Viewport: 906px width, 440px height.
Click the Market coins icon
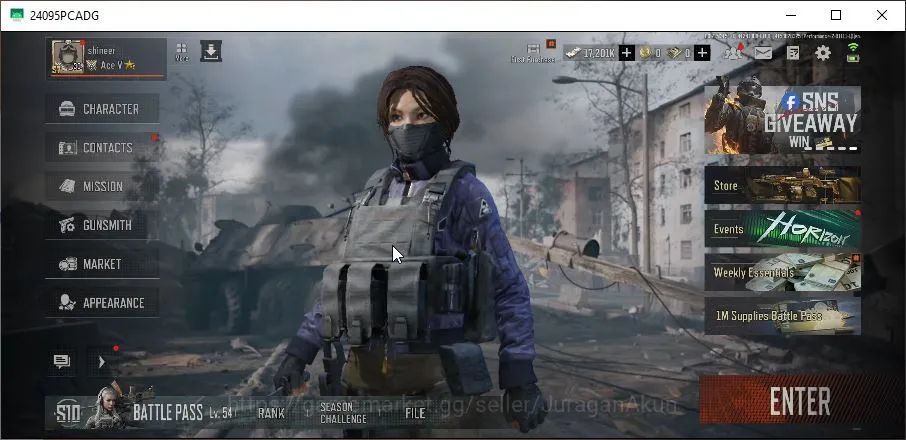click(67, 264)
